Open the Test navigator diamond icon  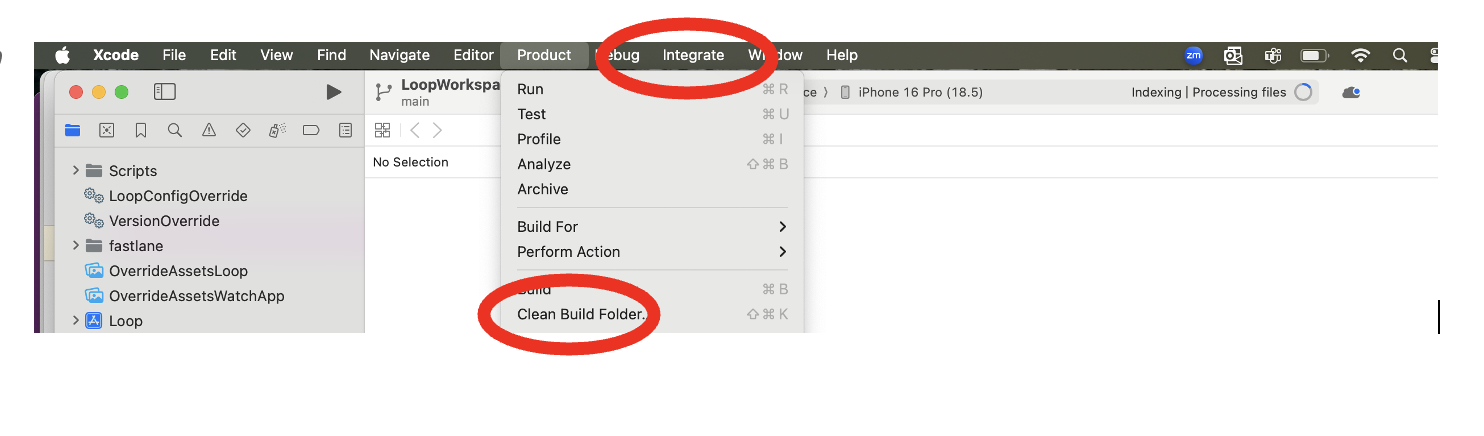coord(243,130)
